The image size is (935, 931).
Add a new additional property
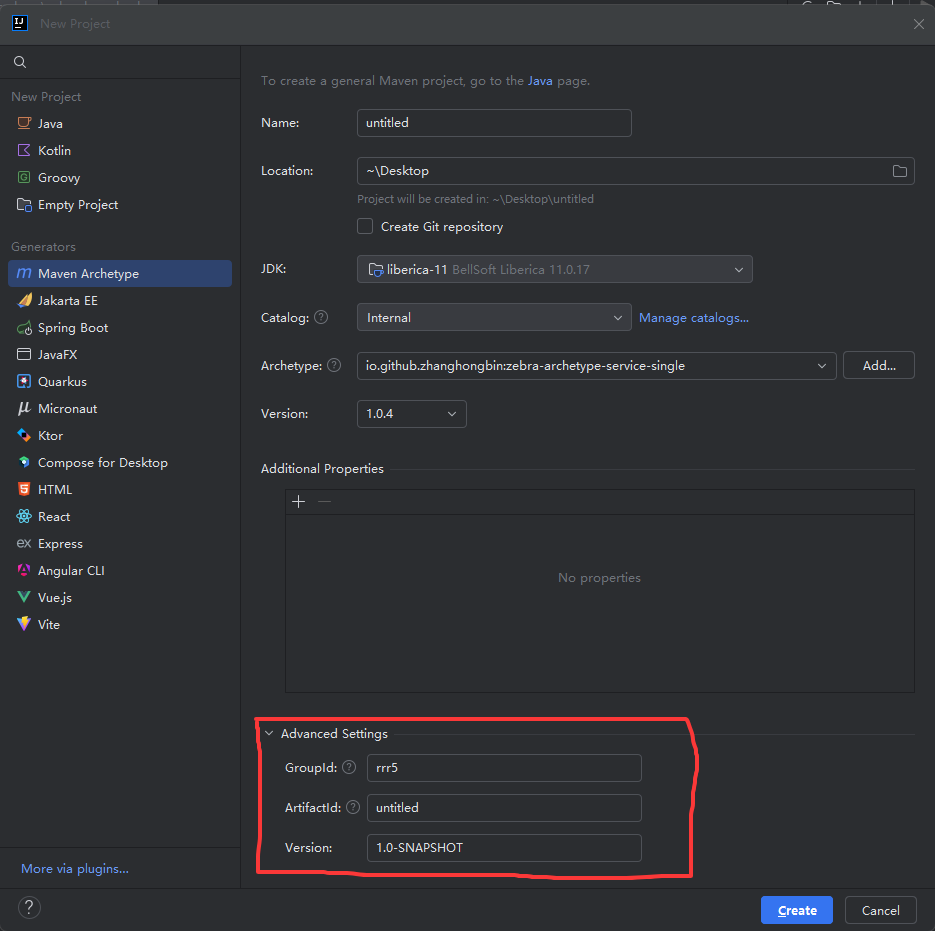point(299,502)
